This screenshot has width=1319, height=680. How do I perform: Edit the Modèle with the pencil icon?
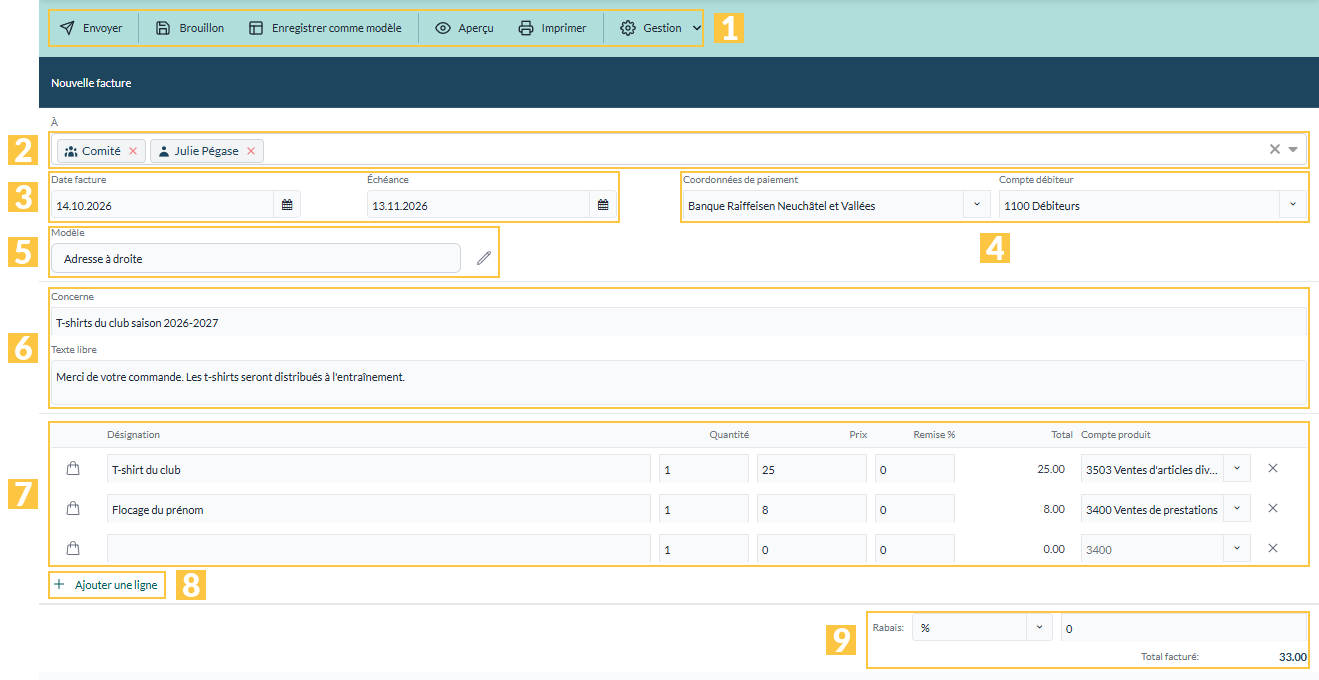coord(484,258)
